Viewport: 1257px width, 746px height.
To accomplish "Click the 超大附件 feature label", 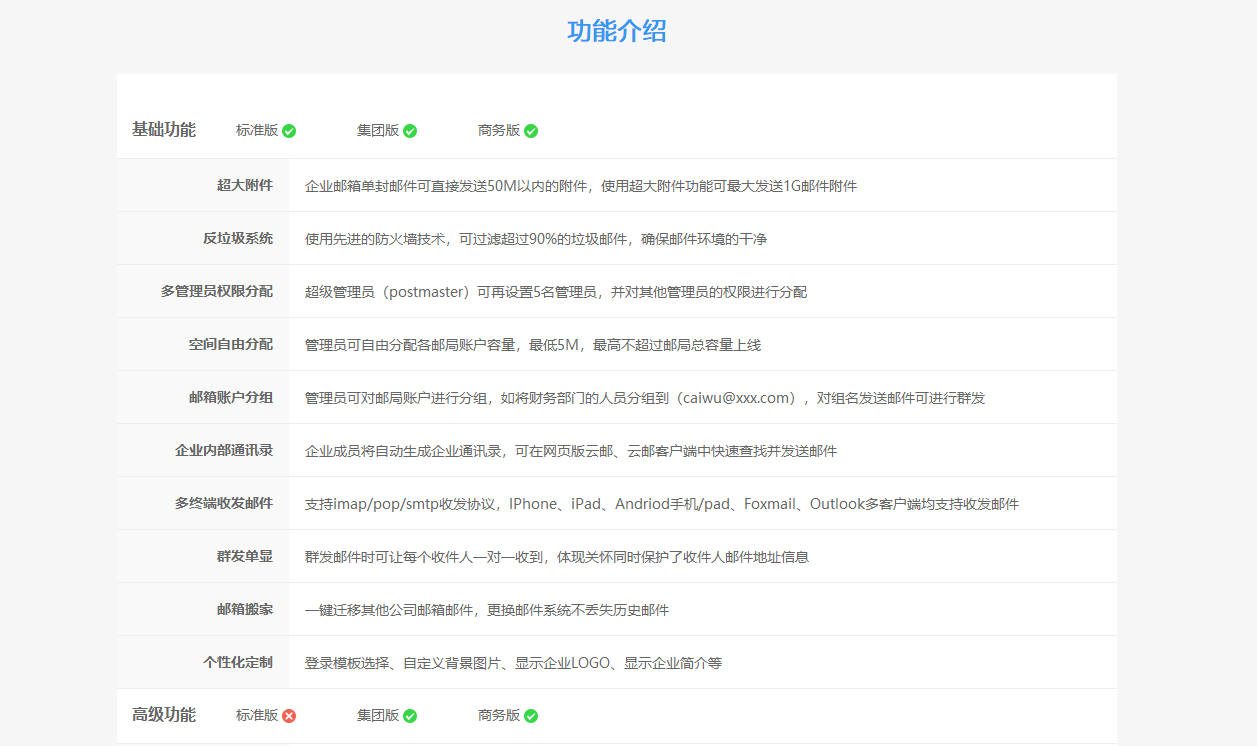I will pos(244,185).
